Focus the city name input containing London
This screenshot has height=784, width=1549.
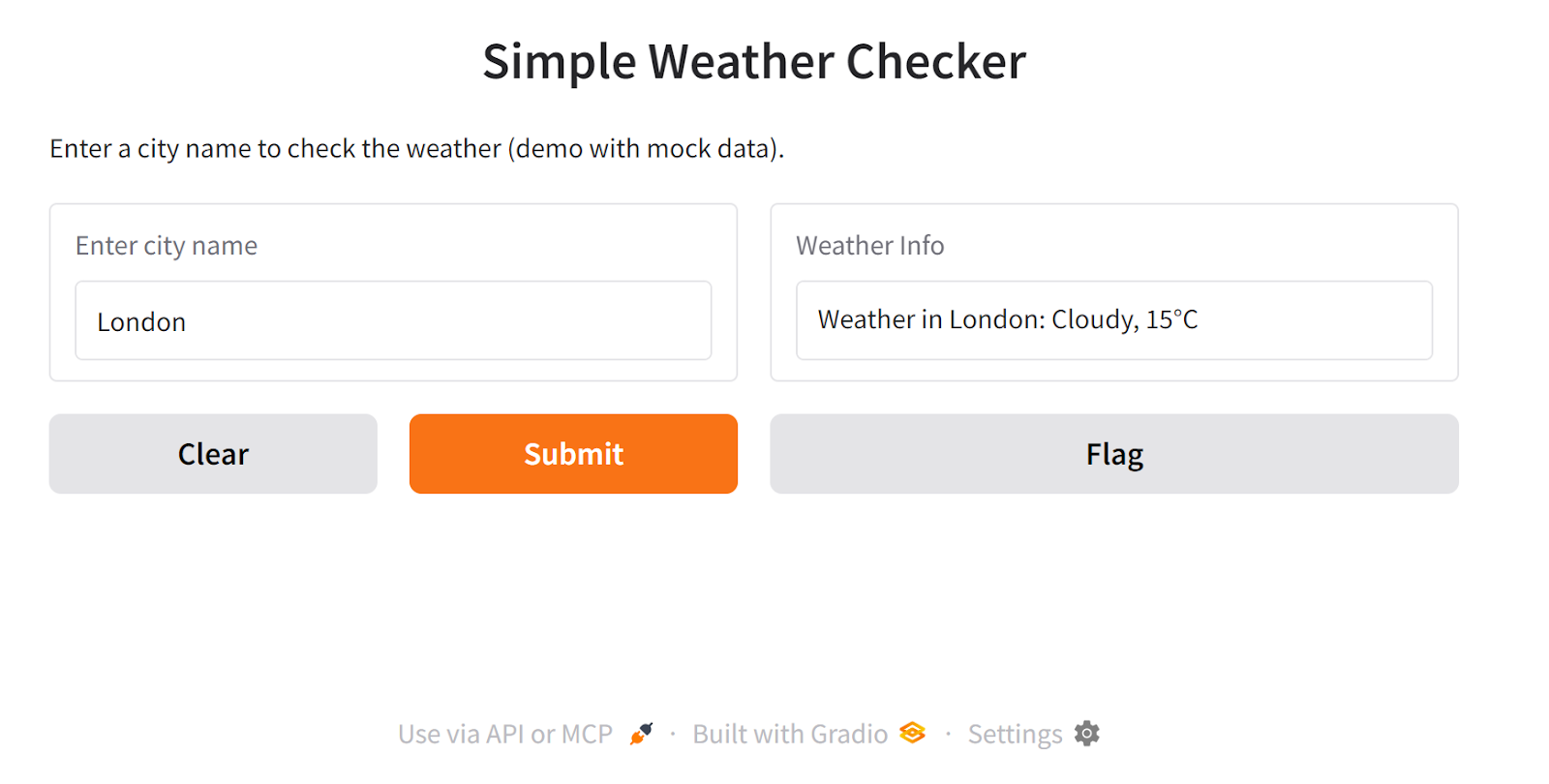[x=393, y=320]
